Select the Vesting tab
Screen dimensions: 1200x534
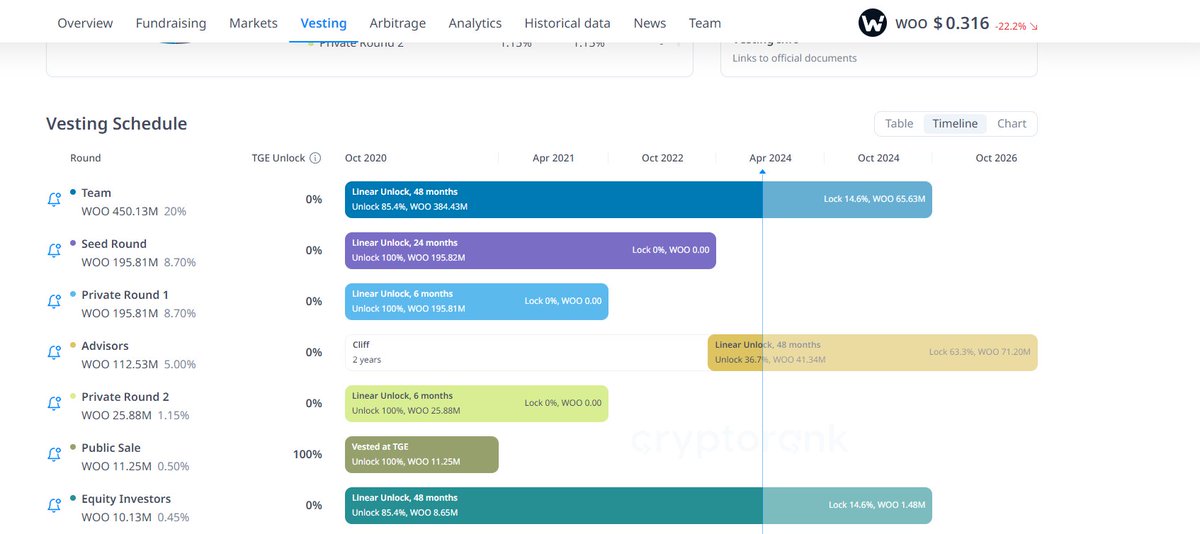(323, 23)
